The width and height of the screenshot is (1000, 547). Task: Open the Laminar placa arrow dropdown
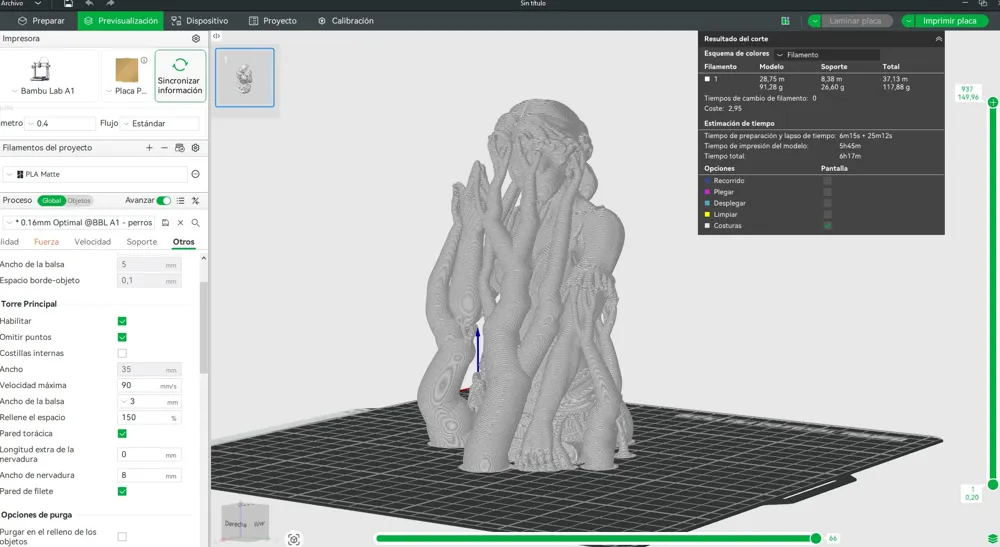(814, 21)
